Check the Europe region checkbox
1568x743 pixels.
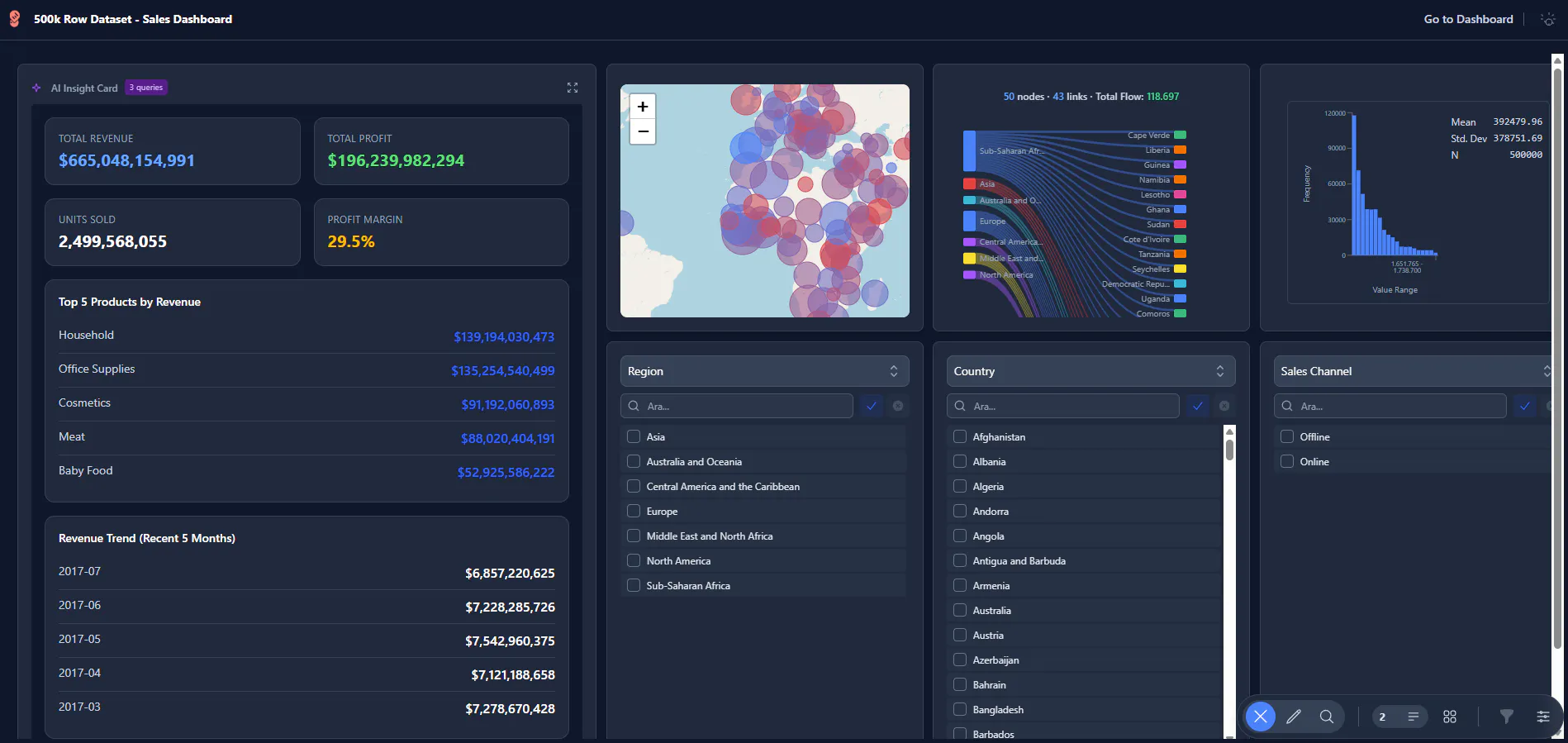634,511
